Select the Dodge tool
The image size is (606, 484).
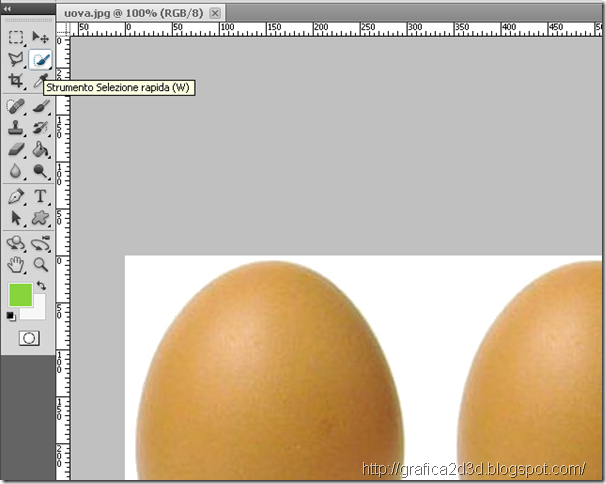pyautogui.click(x=40, y=171)
